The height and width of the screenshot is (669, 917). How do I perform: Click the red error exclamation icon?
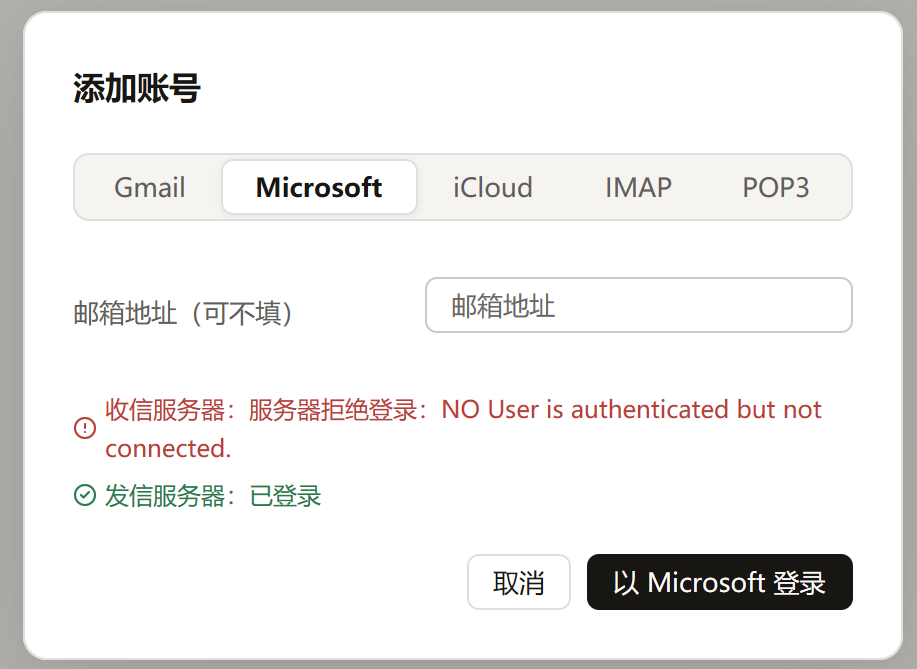pyautogui.click(x=85, y=428)
